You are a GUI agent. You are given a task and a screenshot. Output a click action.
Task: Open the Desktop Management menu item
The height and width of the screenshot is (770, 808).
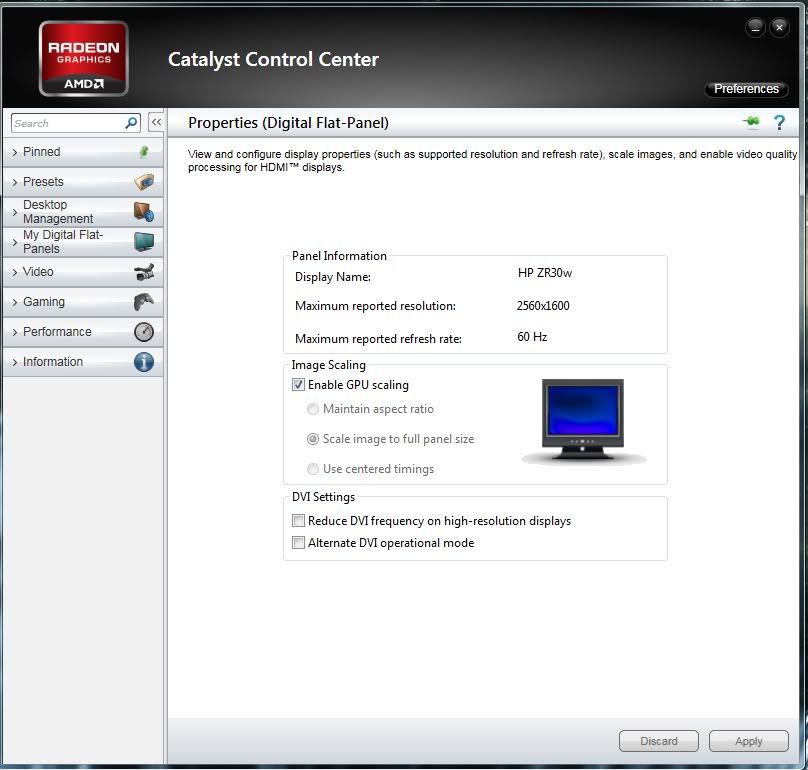(x=83, y=212)
